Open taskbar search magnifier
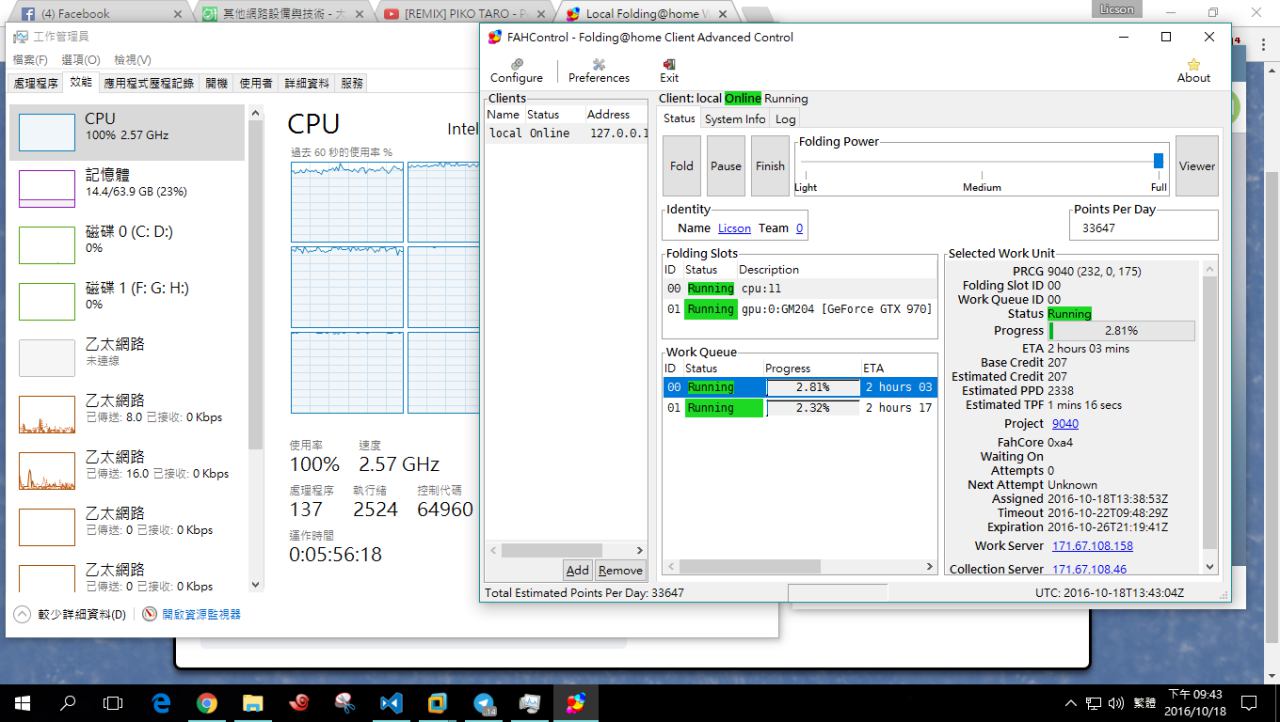The image size is (1280, 722). click(68, 703)
